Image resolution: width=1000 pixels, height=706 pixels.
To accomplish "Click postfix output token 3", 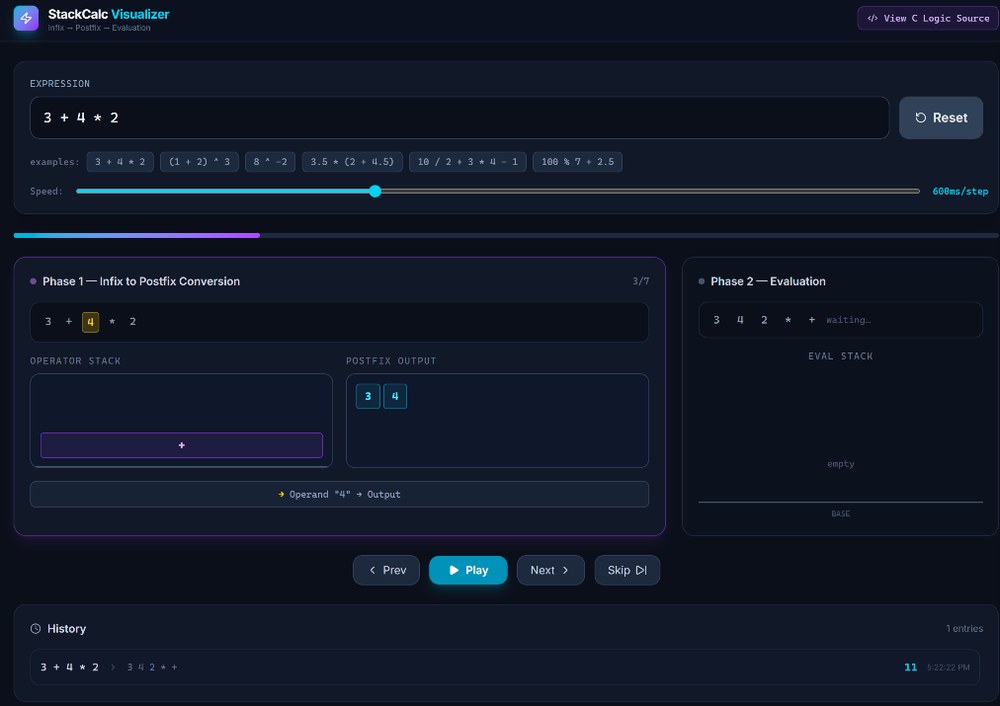I will coord(368,396).
